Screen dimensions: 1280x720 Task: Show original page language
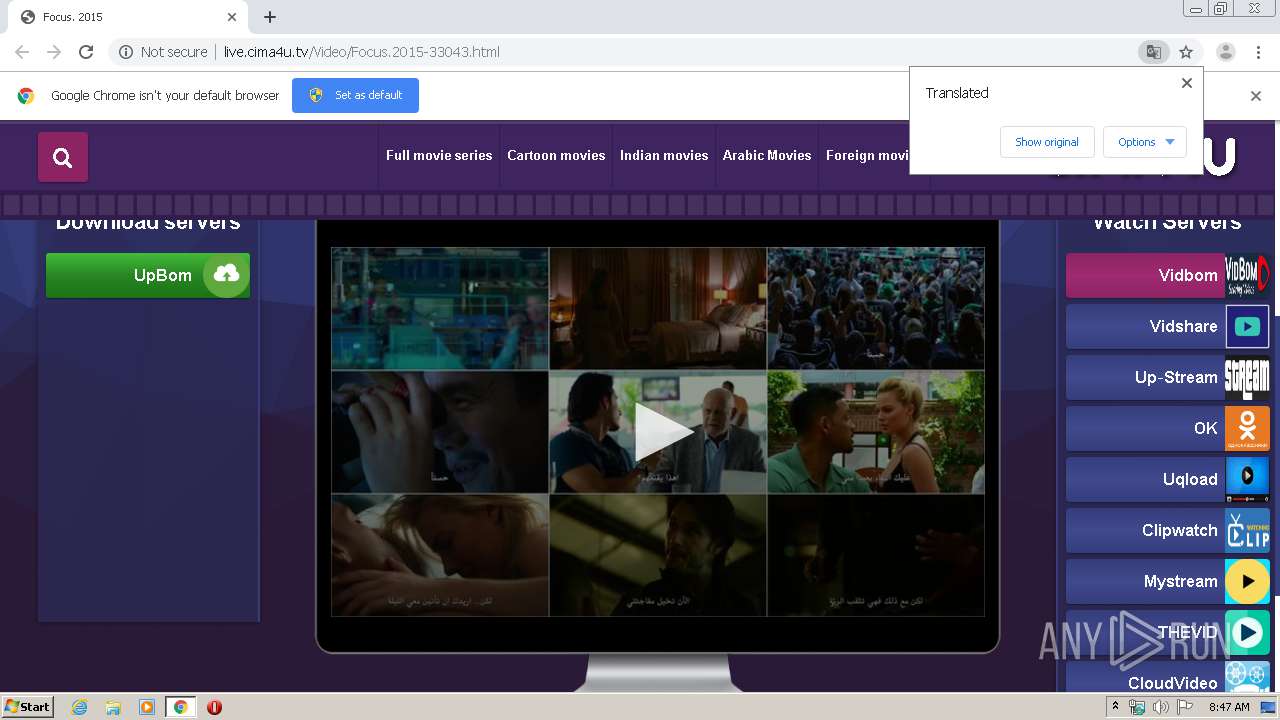[x=1047, y=142]
